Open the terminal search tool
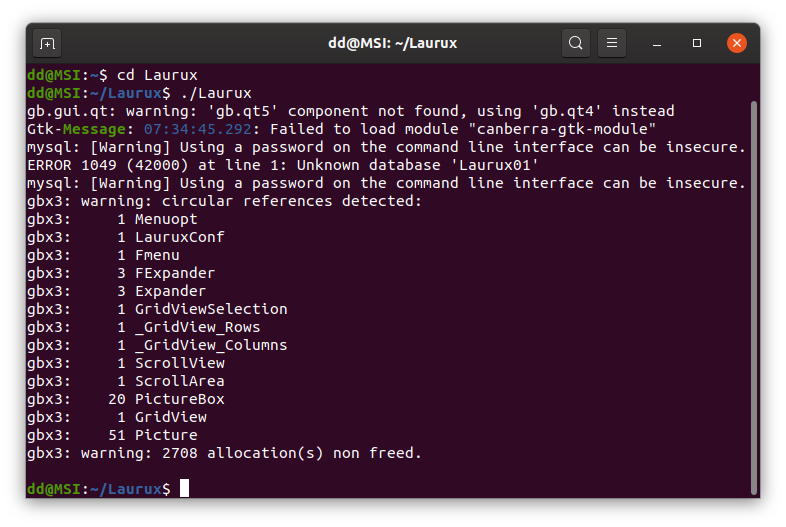786x527 pixels. pyautogui.click(x=575, y=43)
